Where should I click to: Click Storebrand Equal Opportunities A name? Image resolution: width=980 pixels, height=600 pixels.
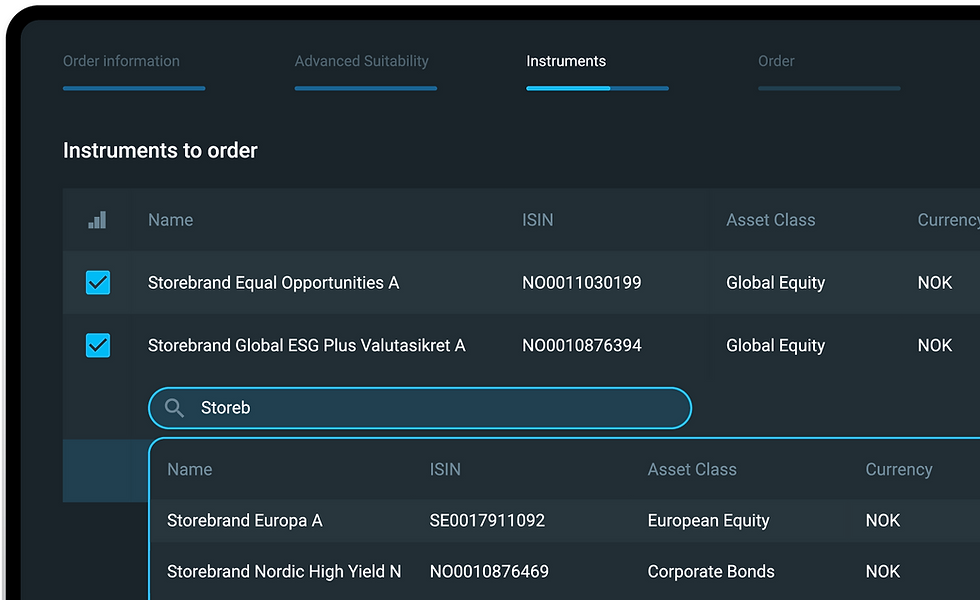coord(273,282)
